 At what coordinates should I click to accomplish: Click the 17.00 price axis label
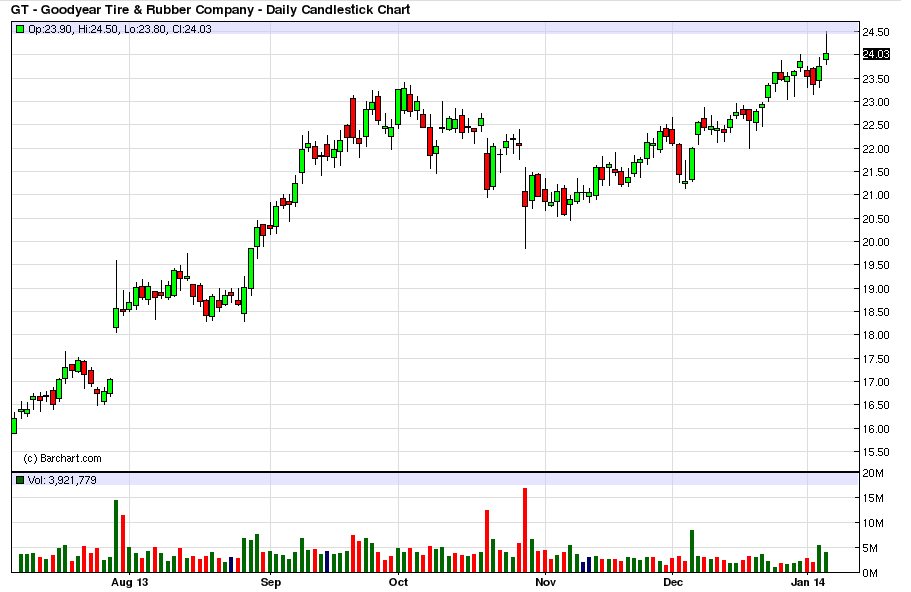pos(876,382)
